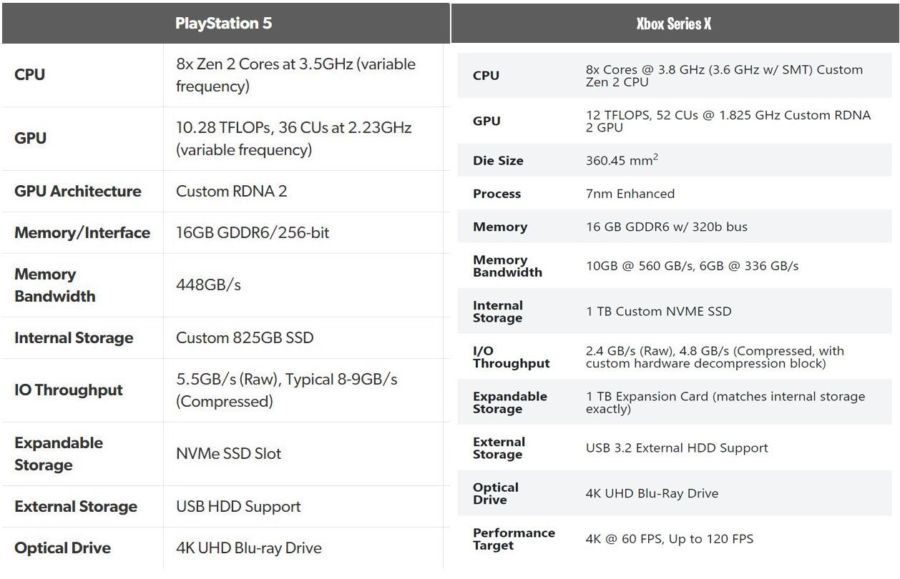Select the '360.45 mm²' die size value
Screen dimensions: 900x579
point(622,160)
